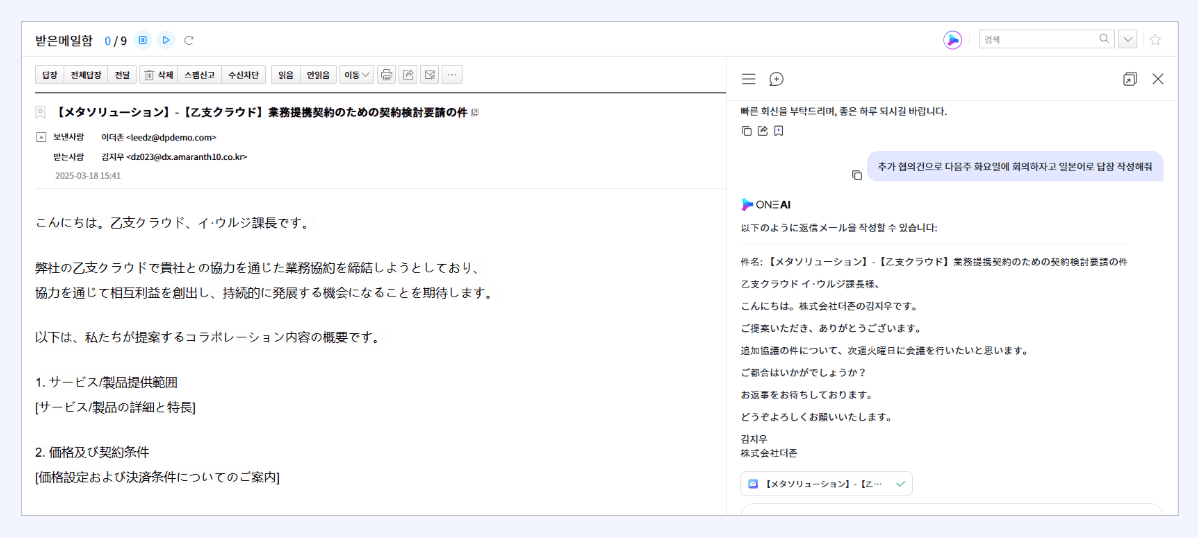Start a new chat with bubble-plus icon
The width and height of the screenshot is (1198, 538).
pyautogui.click(x=776, y=79)
